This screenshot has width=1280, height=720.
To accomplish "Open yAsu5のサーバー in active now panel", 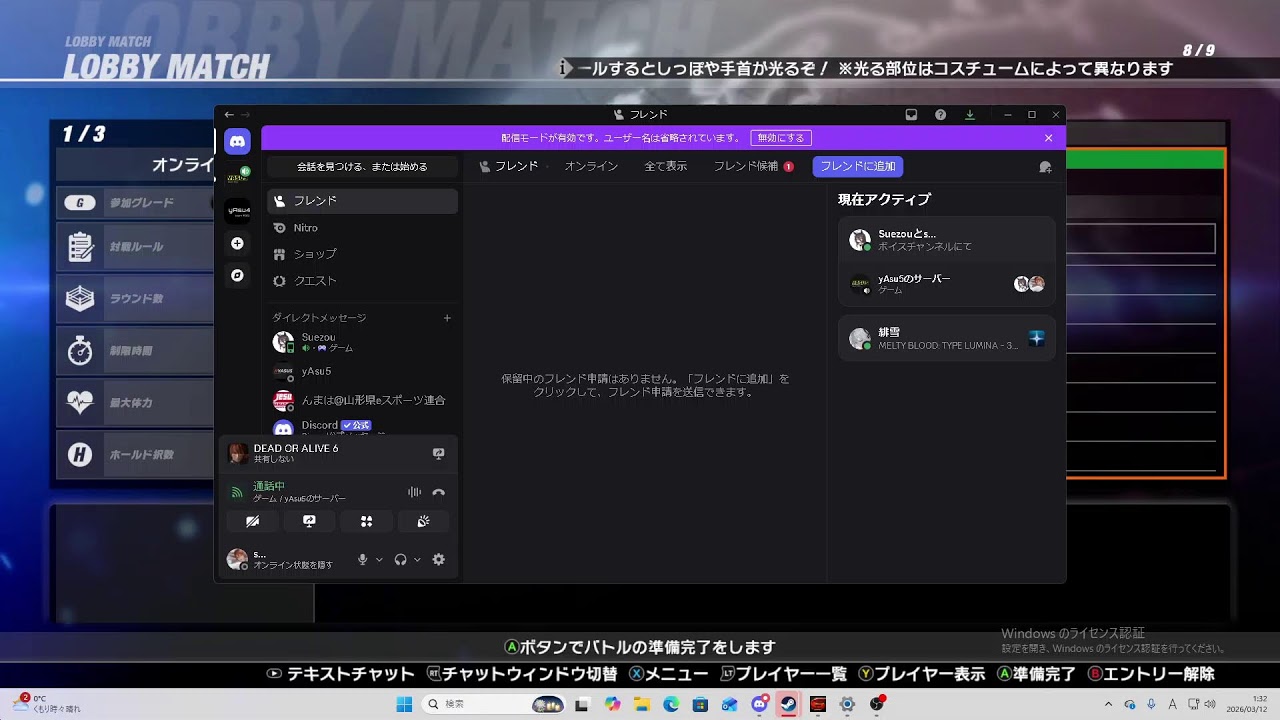I will pos(947,283).
